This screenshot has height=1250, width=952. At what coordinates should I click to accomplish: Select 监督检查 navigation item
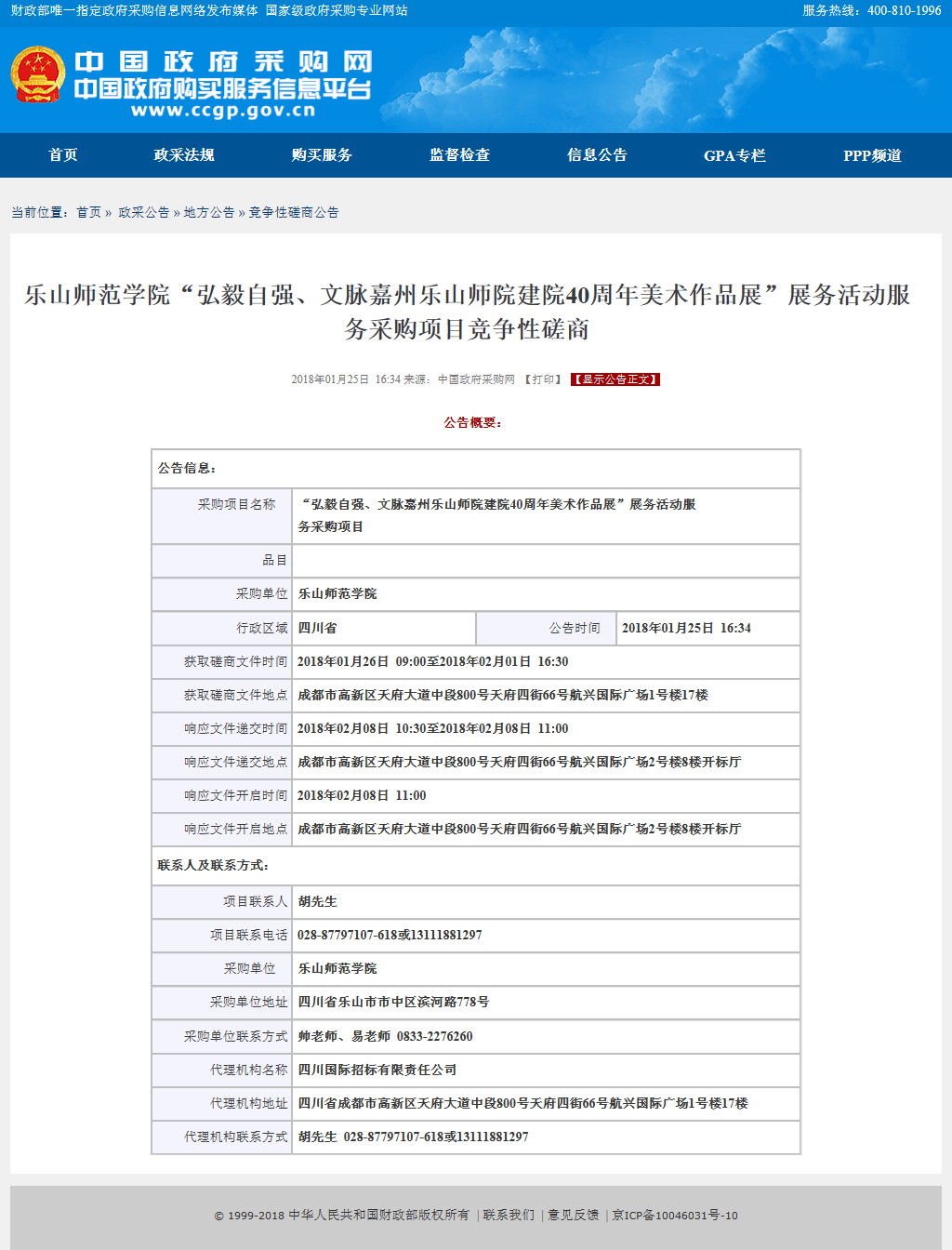[459, 155]
